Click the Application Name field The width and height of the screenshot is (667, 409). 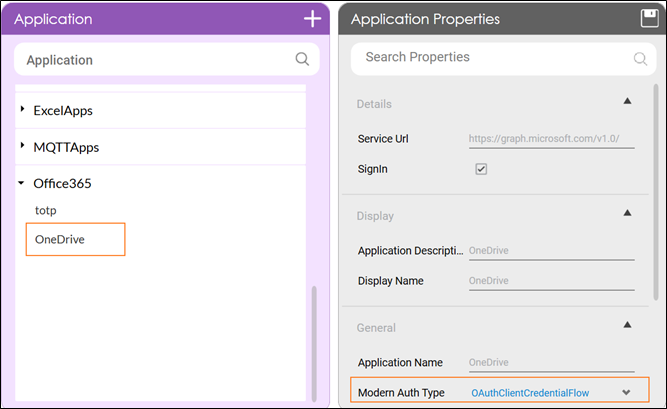550,362
